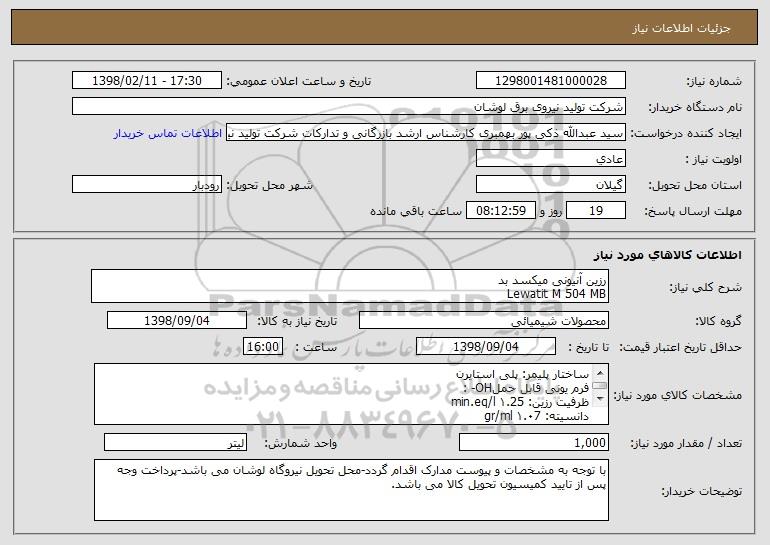Click the specifications text area starting ساختار پلیمر

[351, 394]
